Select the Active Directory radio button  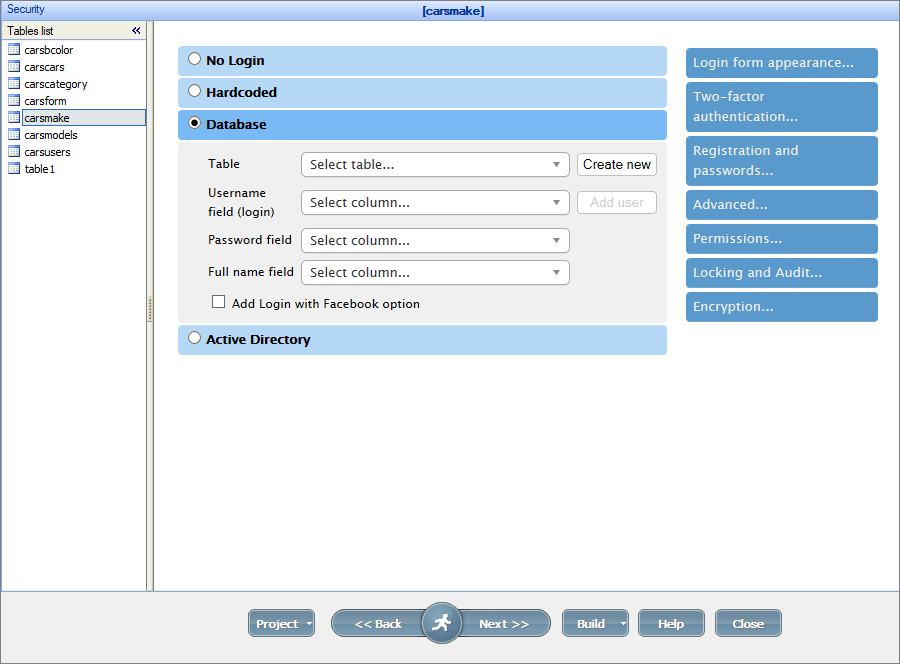[194, 338]
